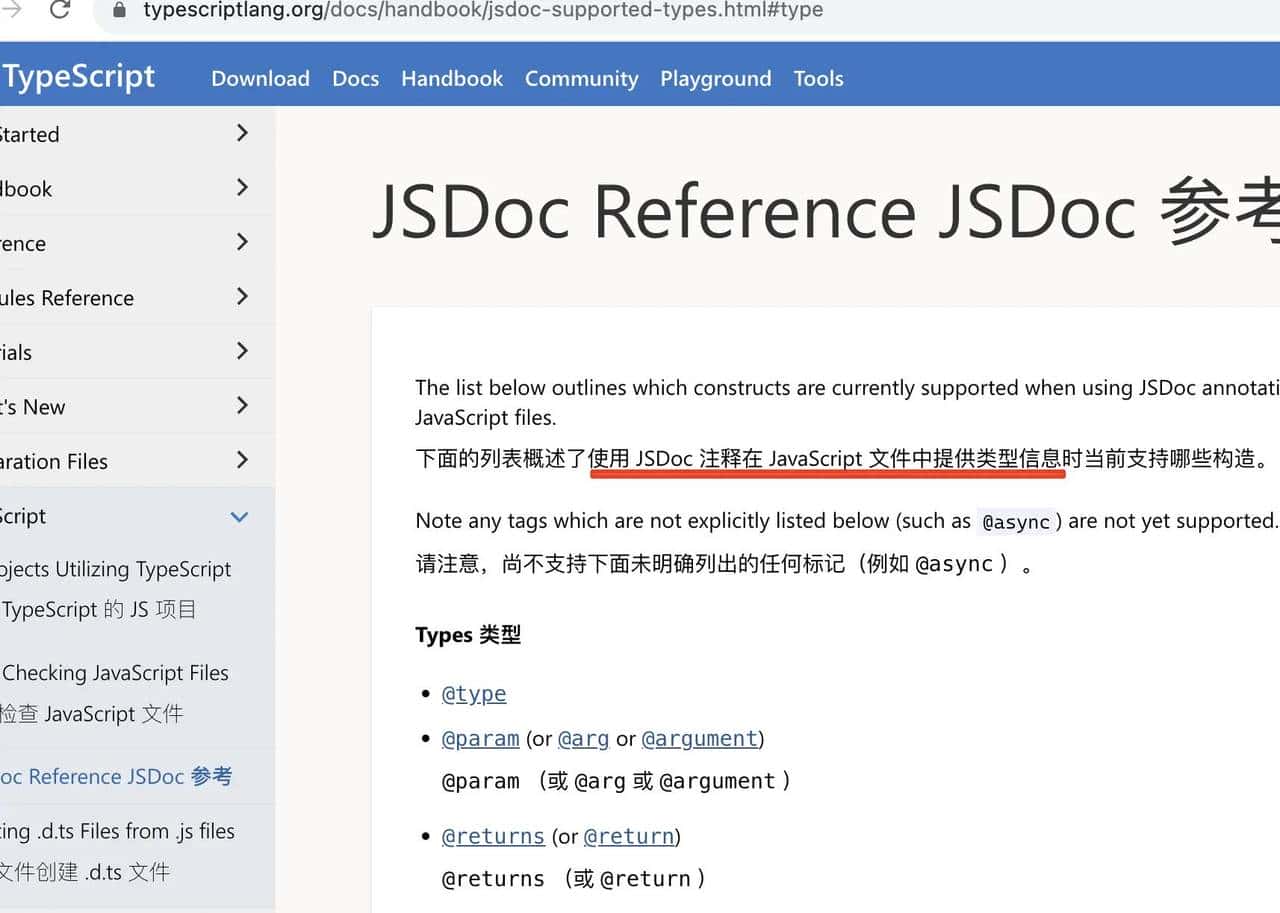Open the Playground page
This screenshot has height=913, width=1280.
(715, 78)
